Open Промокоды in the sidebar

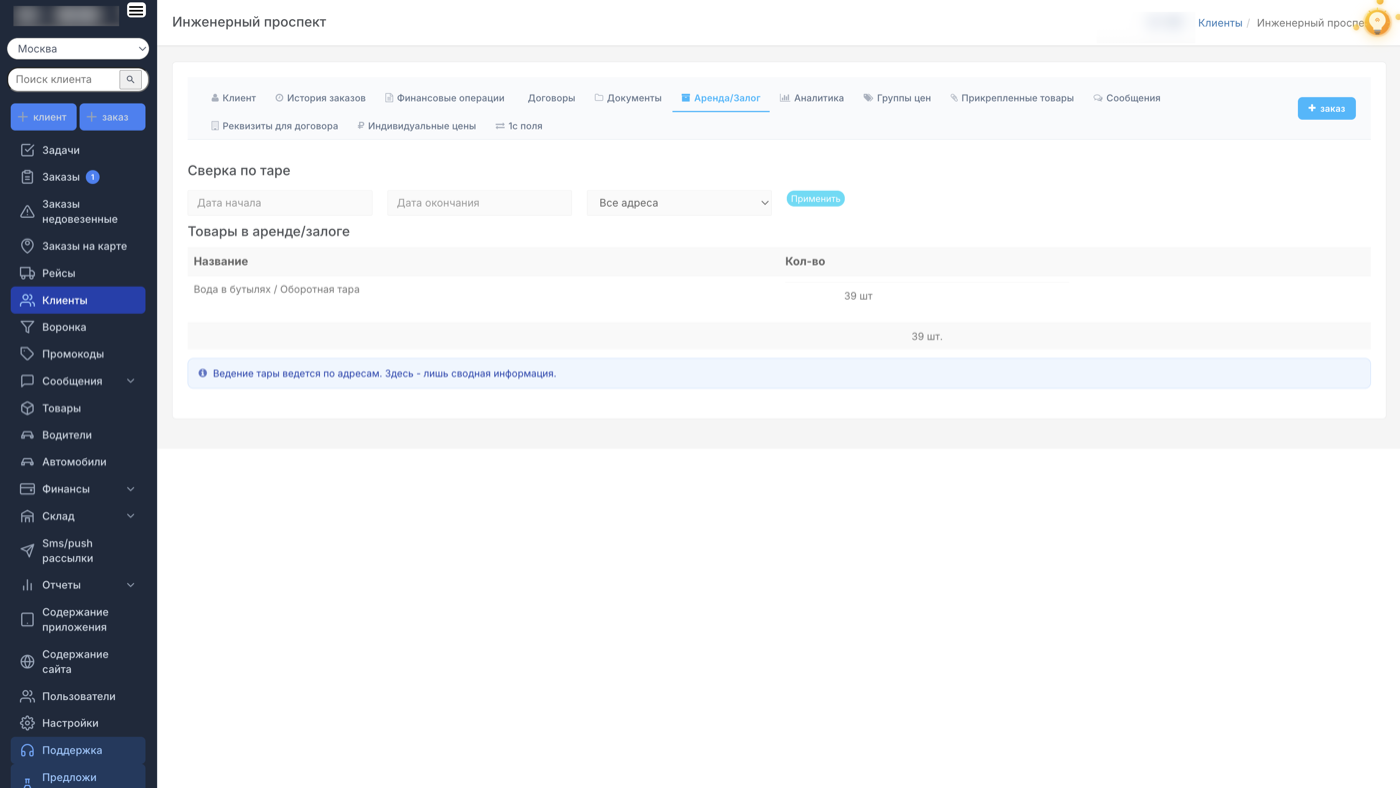(72, 354)
